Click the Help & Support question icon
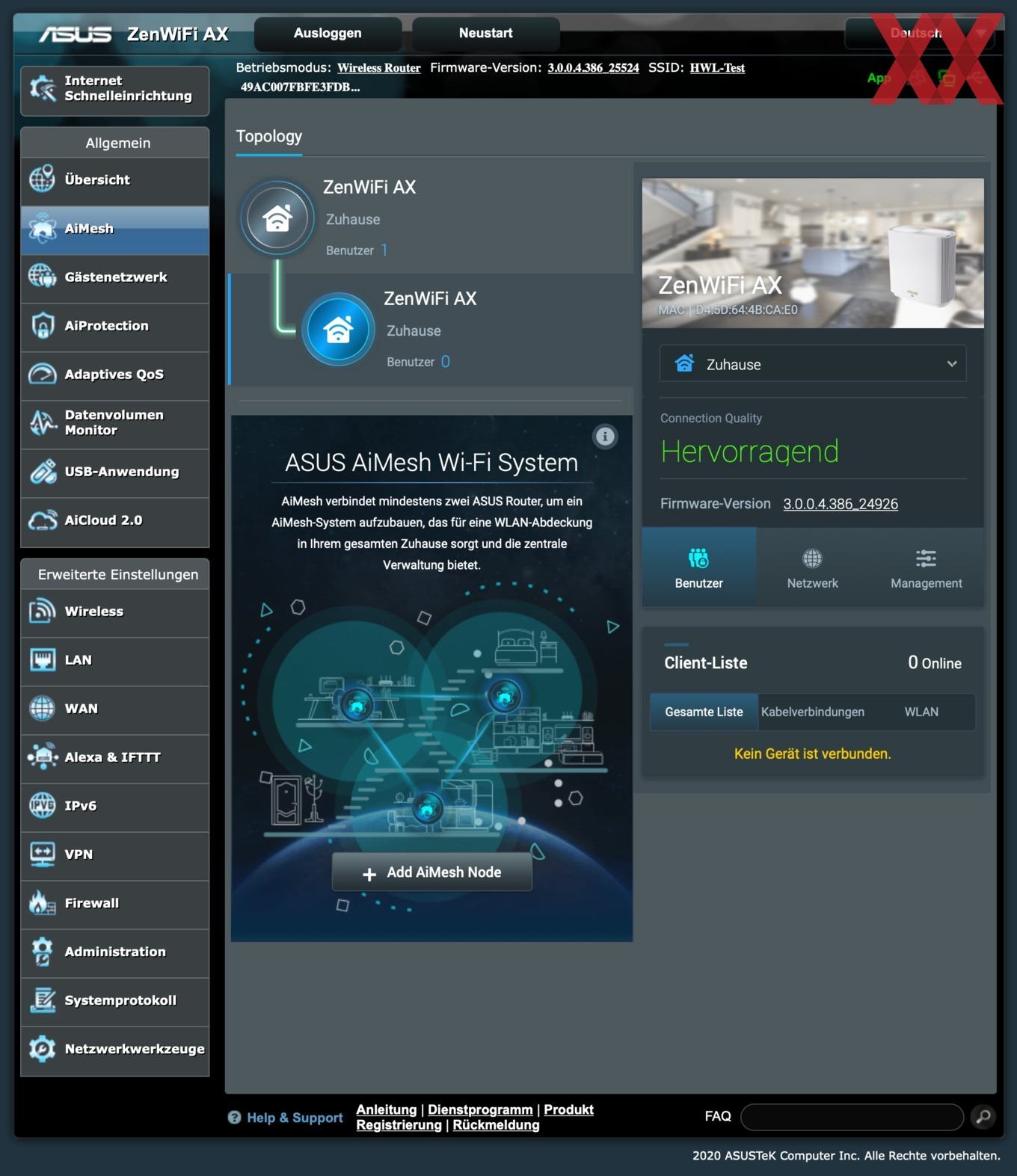Image resolution: width=1017 pixels, height=1176 pixels. [234, 1117]
